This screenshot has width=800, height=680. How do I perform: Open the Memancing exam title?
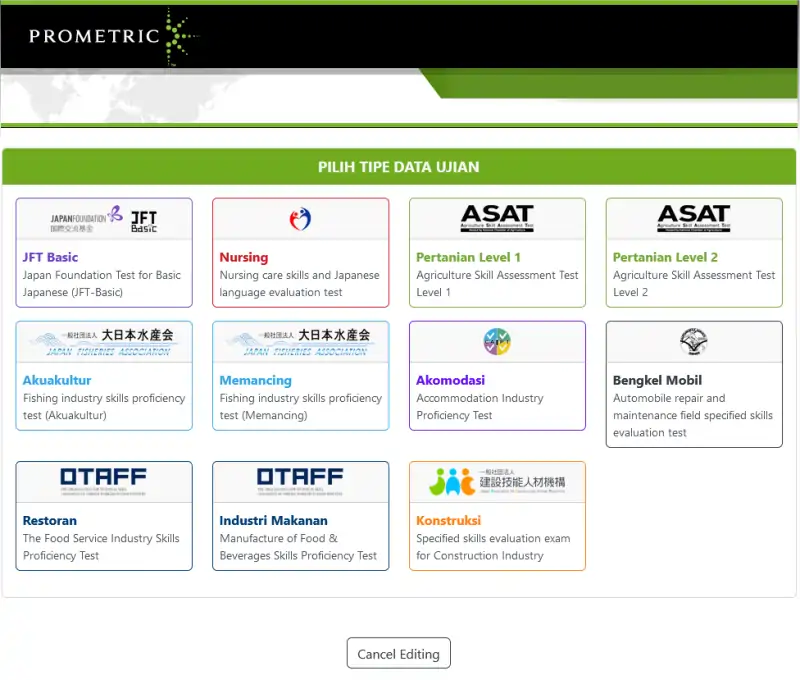tap(256, 380)
